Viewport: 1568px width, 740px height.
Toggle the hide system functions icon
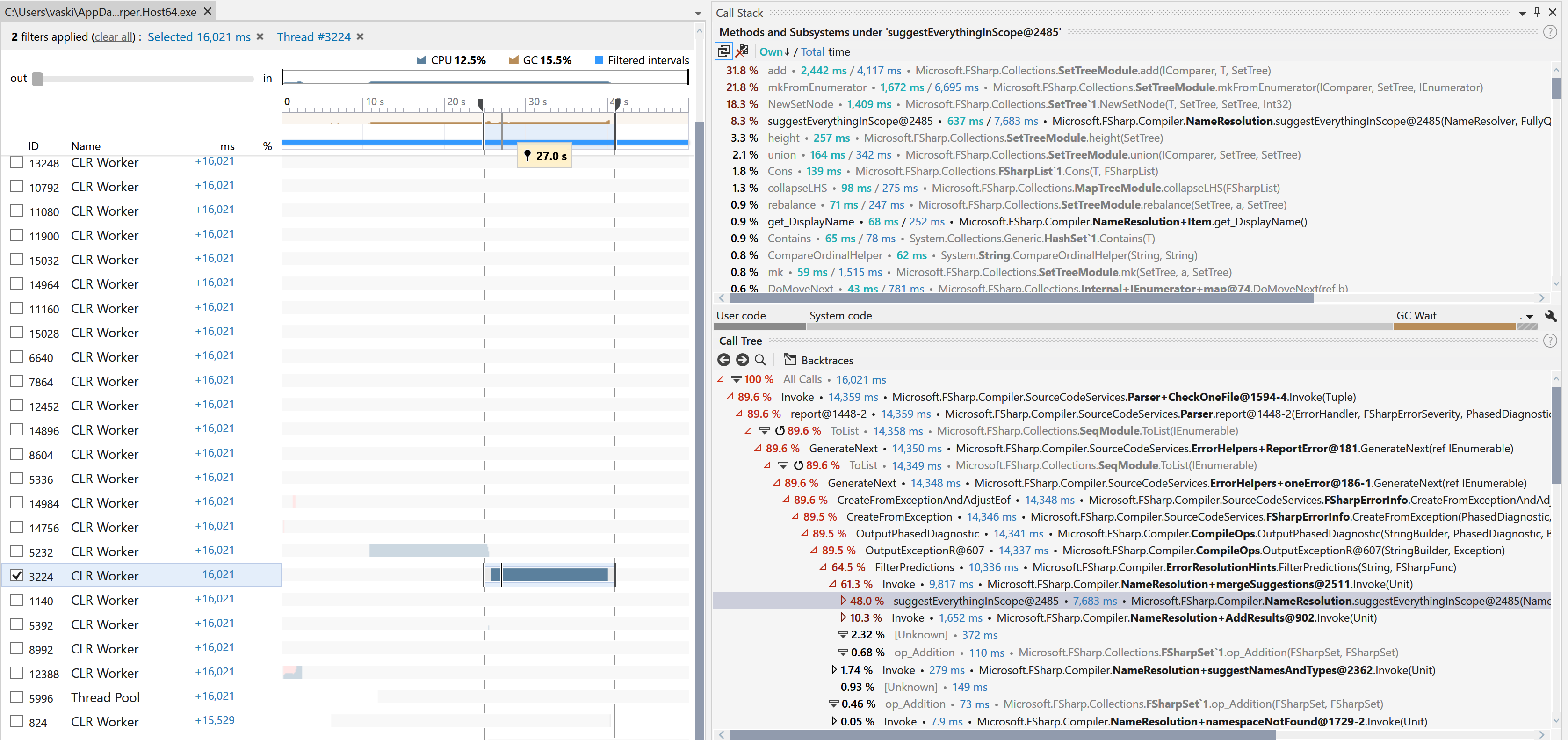pos(742,51)
